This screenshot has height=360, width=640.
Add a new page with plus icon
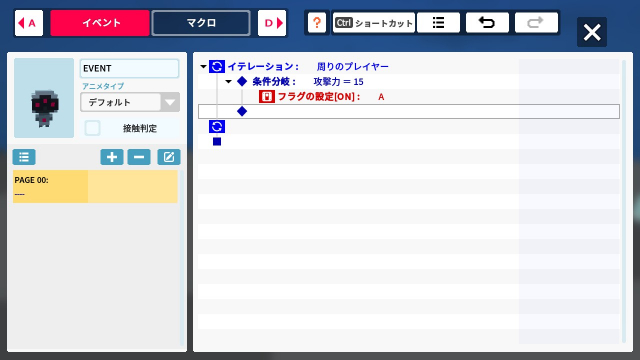[x=112, y=157]
